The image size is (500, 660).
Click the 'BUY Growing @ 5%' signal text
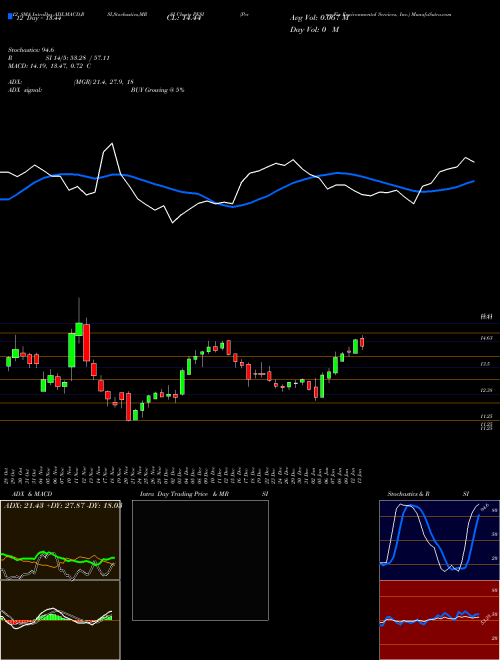tap(157, 90)
